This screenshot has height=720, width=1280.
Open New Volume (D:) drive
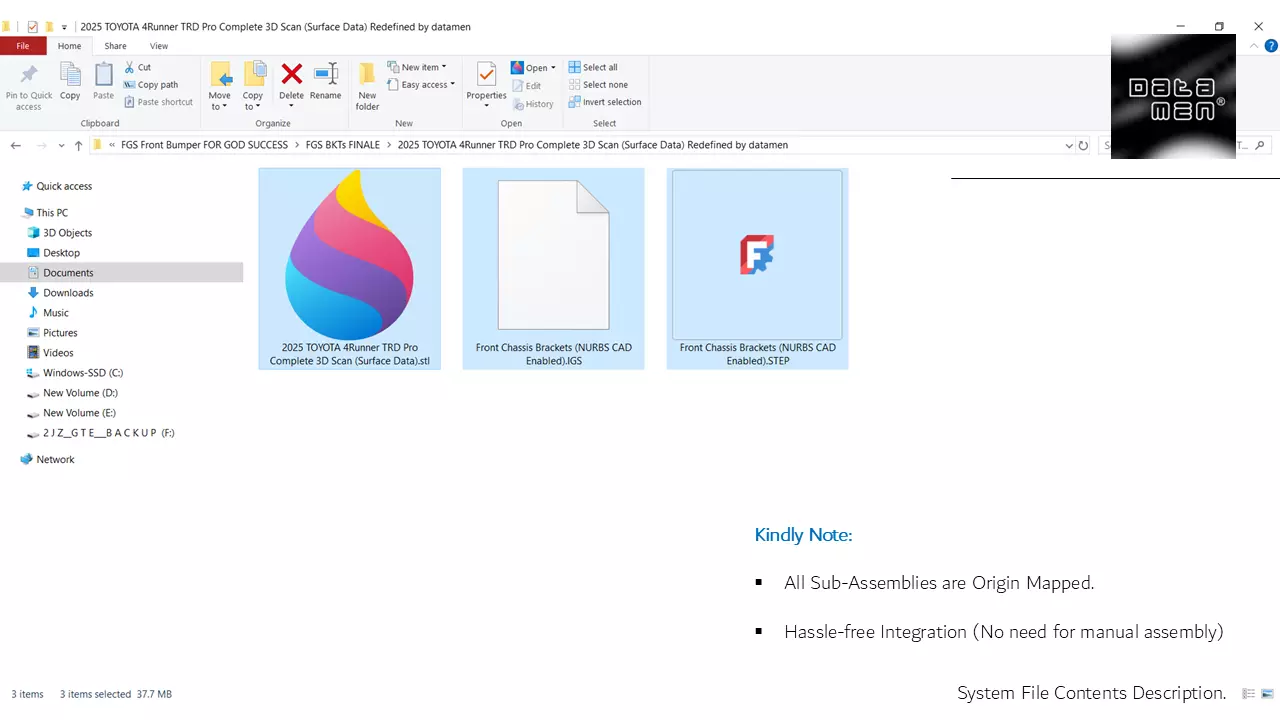click(x=80, y=392)
